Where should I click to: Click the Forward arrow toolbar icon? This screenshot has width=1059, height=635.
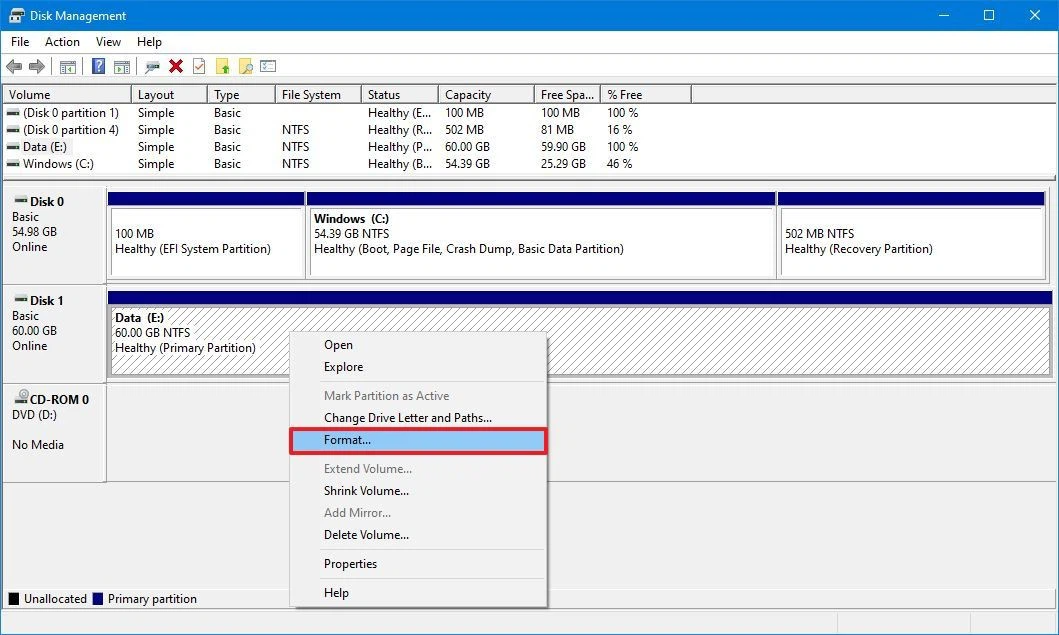click(x=37, y=67)
